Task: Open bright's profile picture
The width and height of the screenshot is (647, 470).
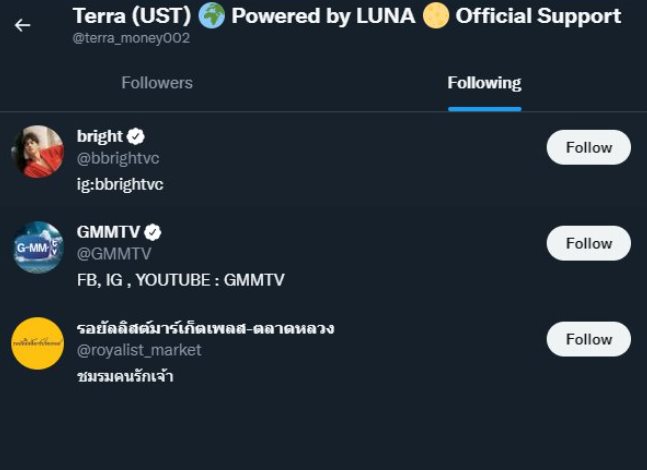Action: (38, 152)
